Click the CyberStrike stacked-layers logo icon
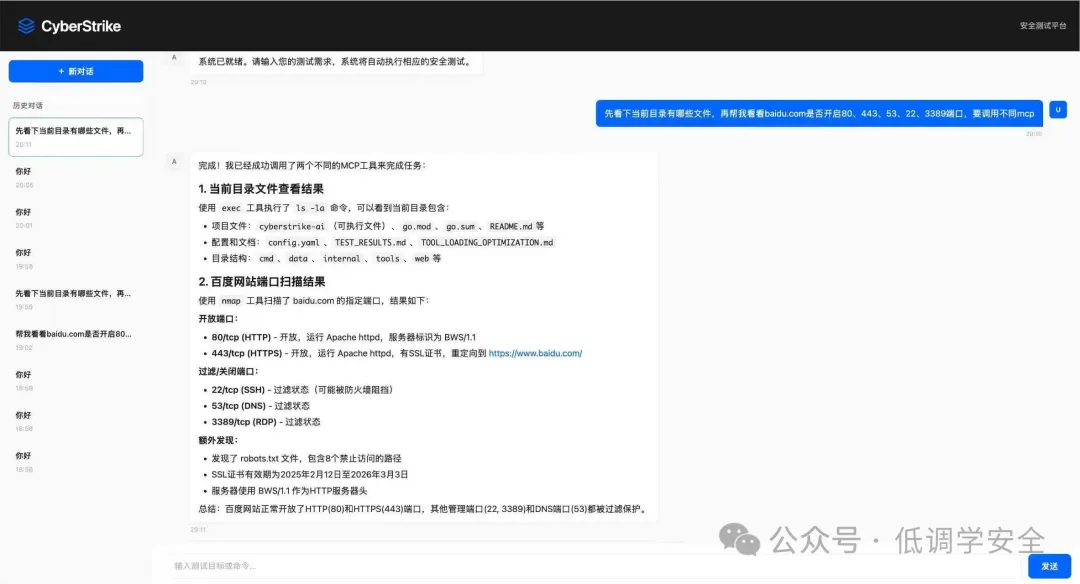The image size is (1080, 584). [x=26, y=26]
